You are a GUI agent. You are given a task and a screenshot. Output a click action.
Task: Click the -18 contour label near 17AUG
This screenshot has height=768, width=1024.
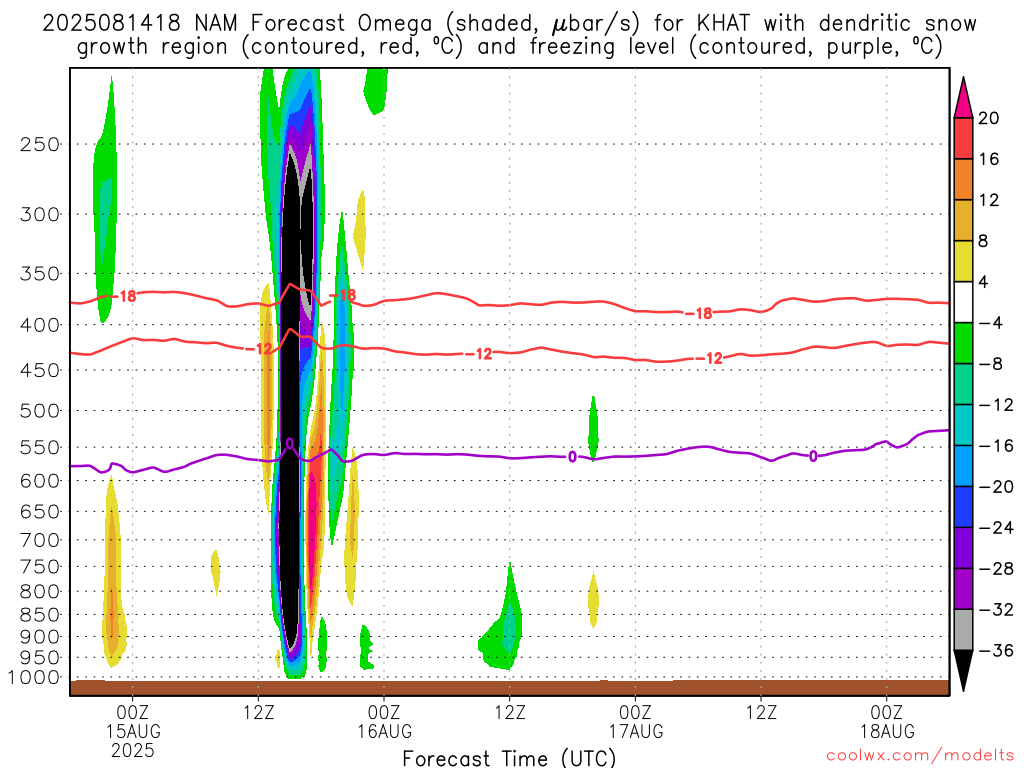(x=699, y=313)
